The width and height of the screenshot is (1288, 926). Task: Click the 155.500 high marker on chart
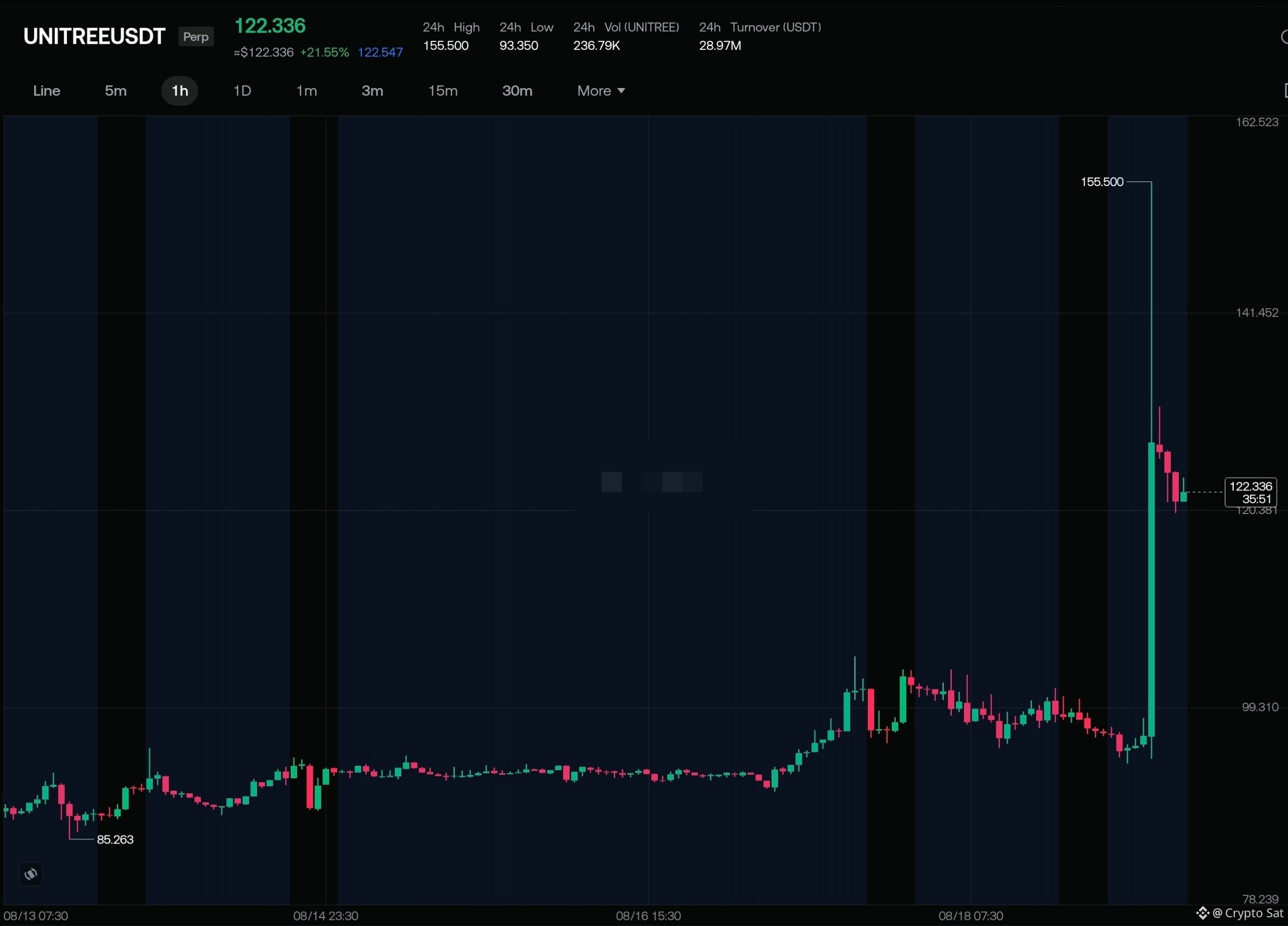coord(1102,182)
